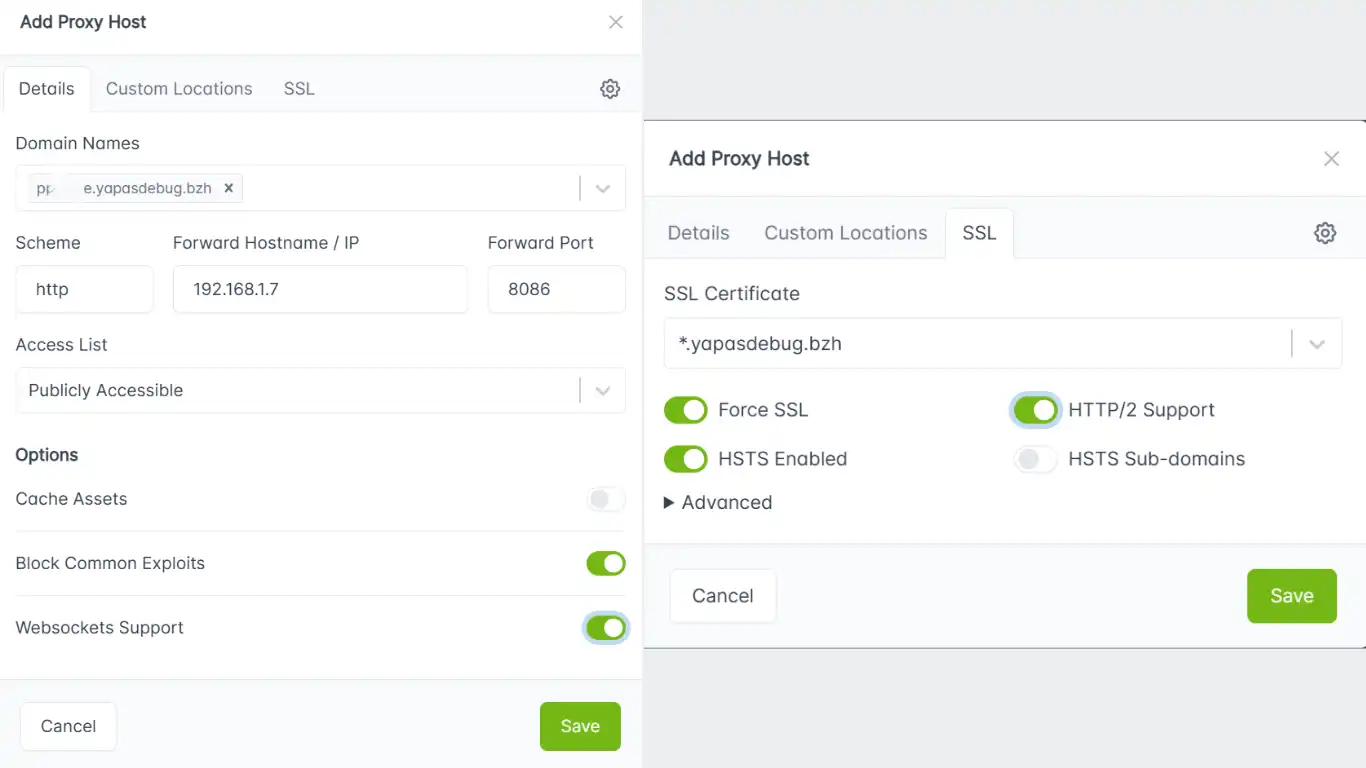The height and width of the screenshot is (768, 1366).
Task: Switch to Custom Locations tab in SSL dialog
Action: 846,233
